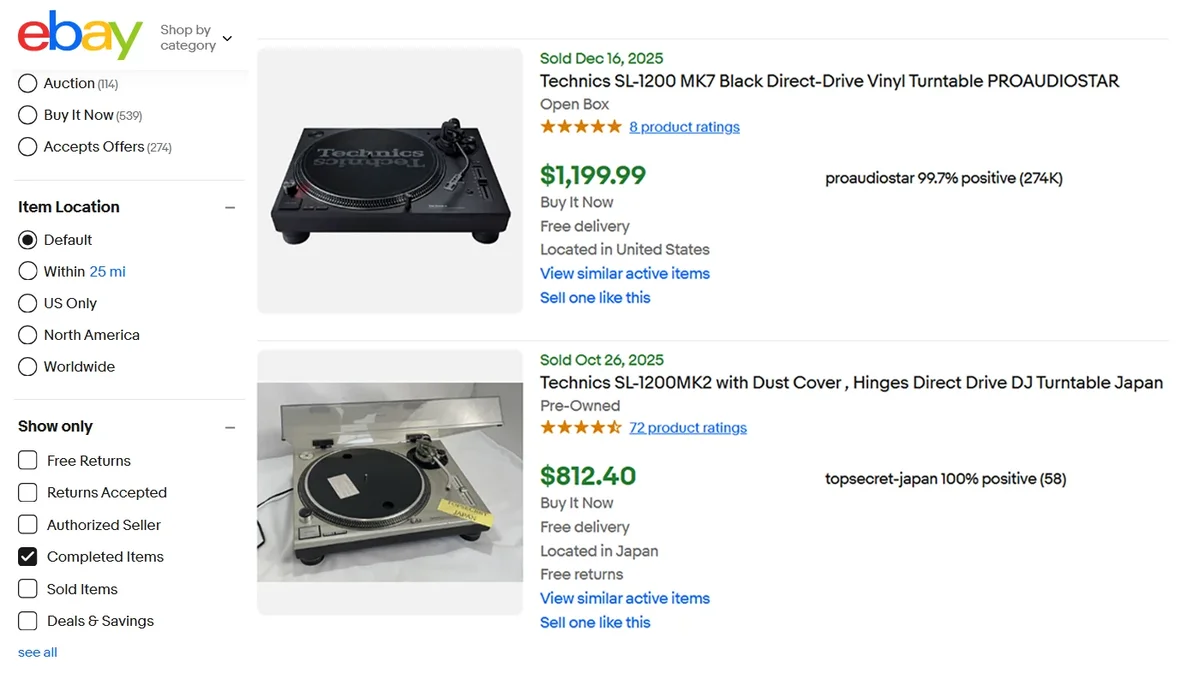The width and height of the screenshot is (1200, 673).
Task: Open the Shop by category dropdown
Action: click(x=196, y=38)
